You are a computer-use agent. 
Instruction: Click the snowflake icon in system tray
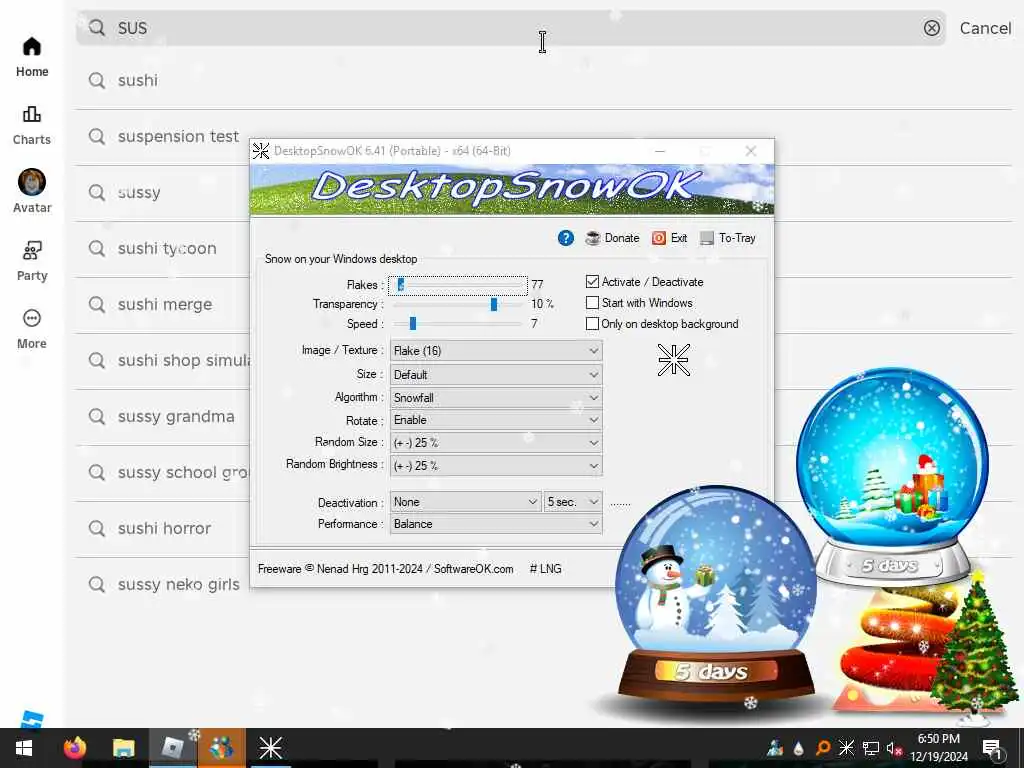(846, 748)
